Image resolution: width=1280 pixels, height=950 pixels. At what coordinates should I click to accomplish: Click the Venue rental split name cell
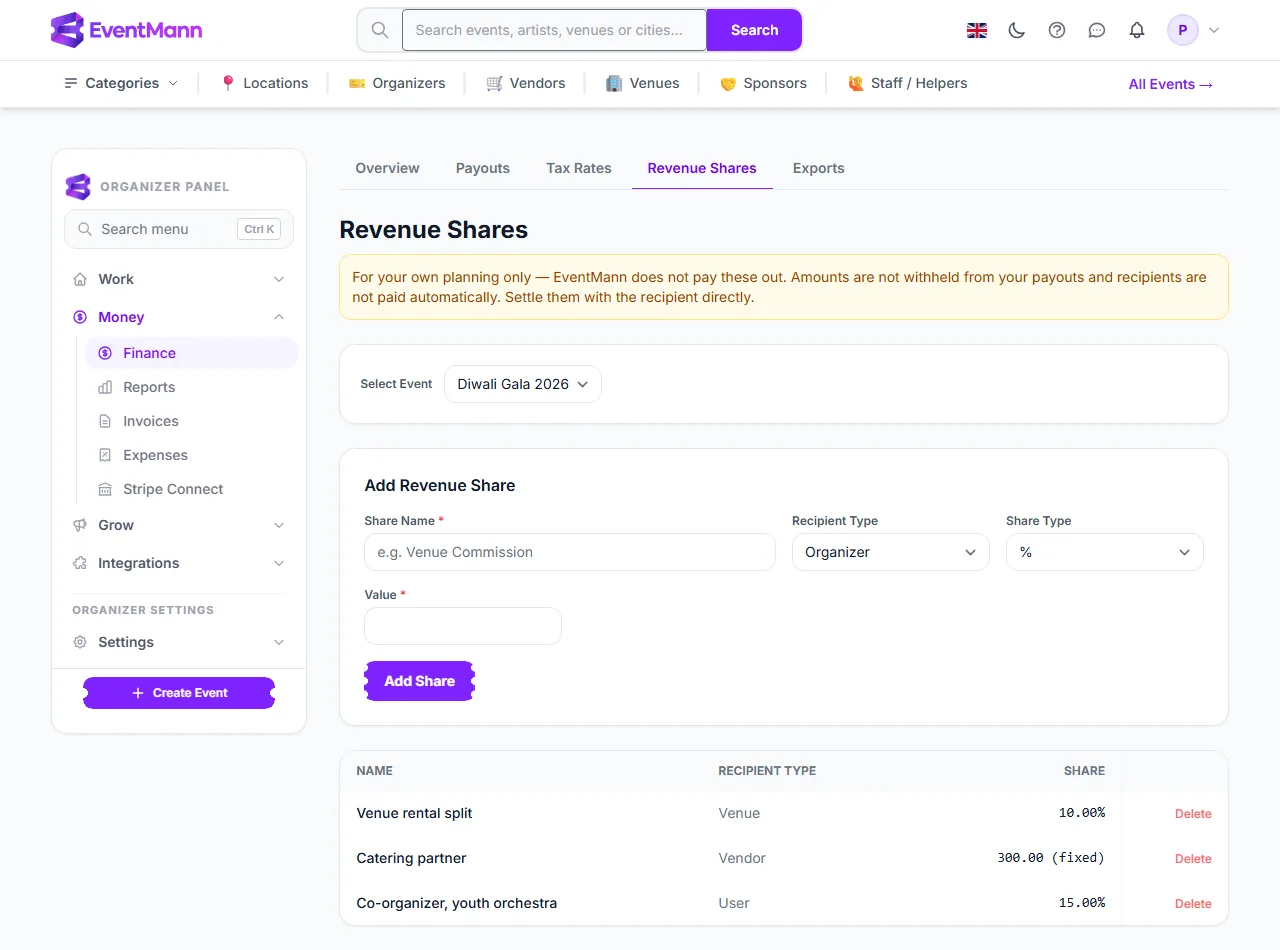(414, 813)
